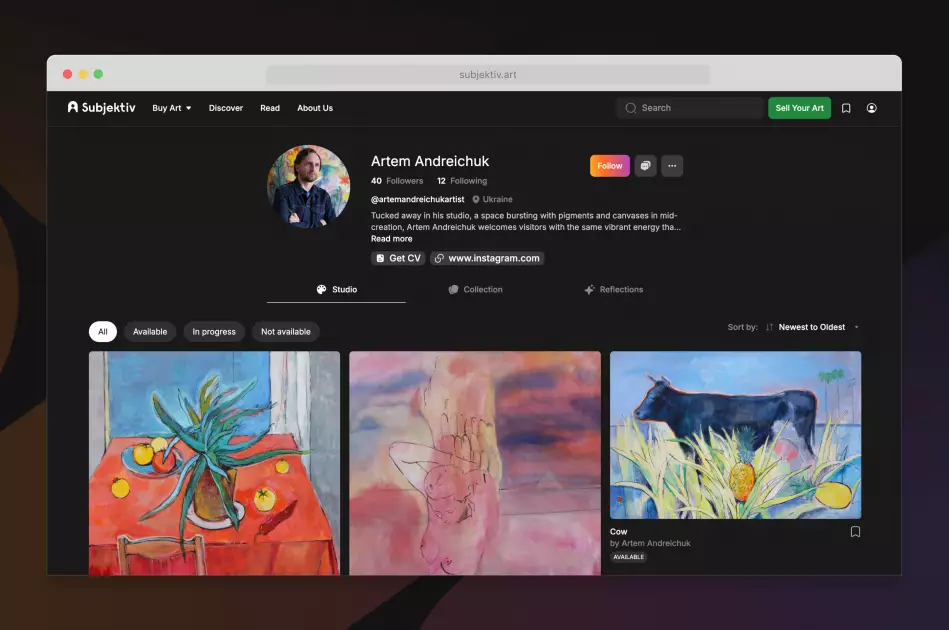Expand the bio with Read more
This screenshot has height=630, width=949.
[x=392, y=238]
